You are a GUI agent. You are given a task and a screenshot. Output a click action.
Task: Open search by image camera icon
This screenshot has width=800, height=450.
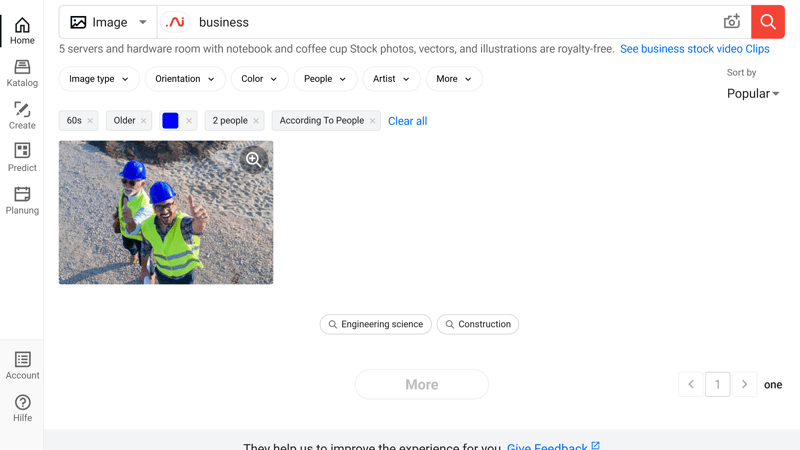tap(732, 22)
